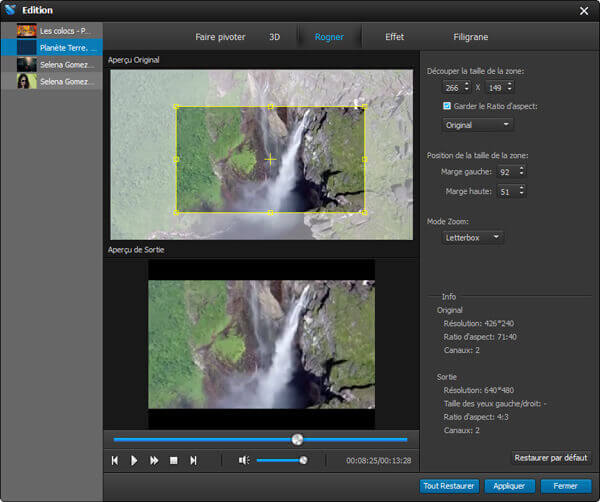This screenshot has width=600, height=502.
Task: Click the Tout Restaurer button
Action: tap(447, 485)
